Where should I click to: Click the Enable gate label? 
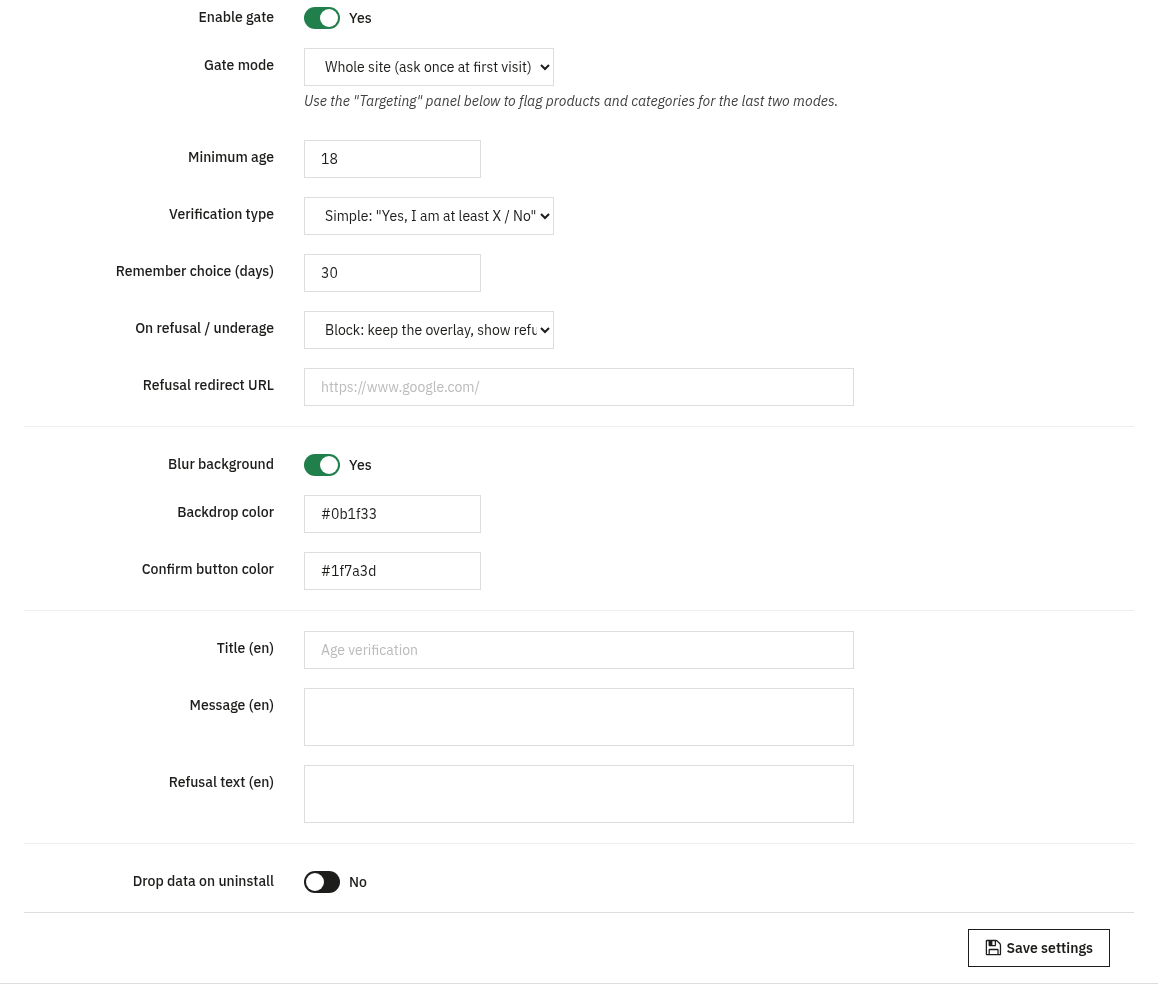click(236, 17)
